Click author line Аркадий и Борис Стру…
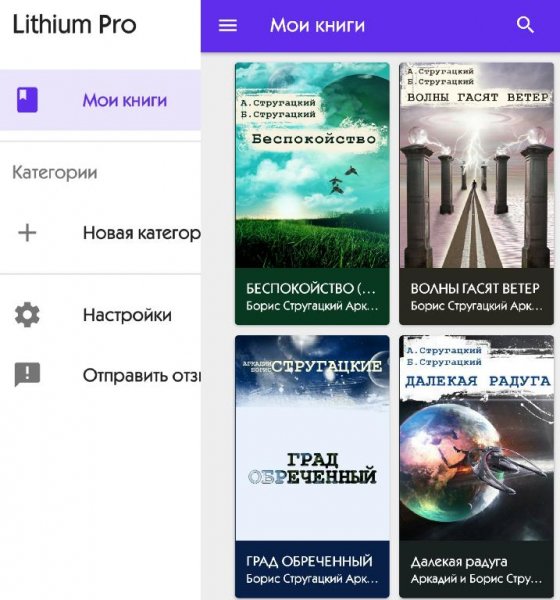The height and width of the screenshot is (600, 560). 477,579
